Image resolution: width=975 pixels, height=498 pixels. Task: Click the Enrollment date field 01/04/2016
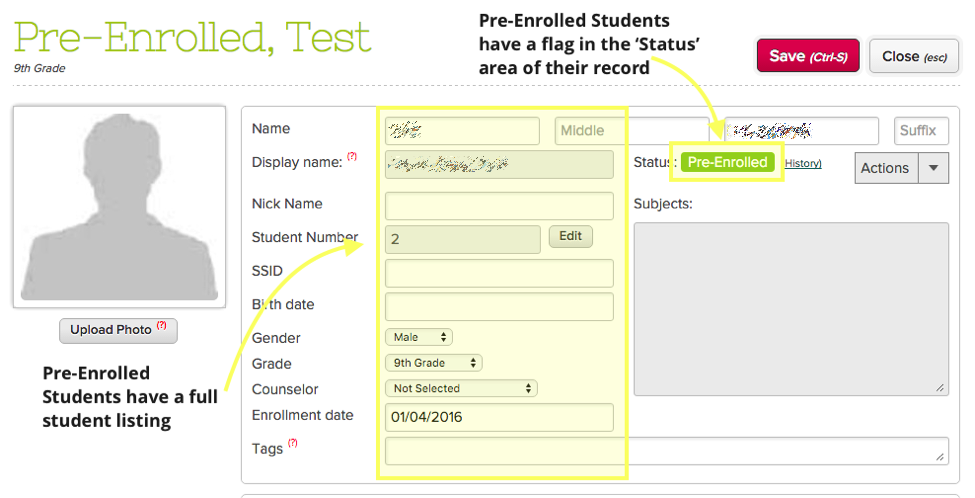(x=499, y=417)
